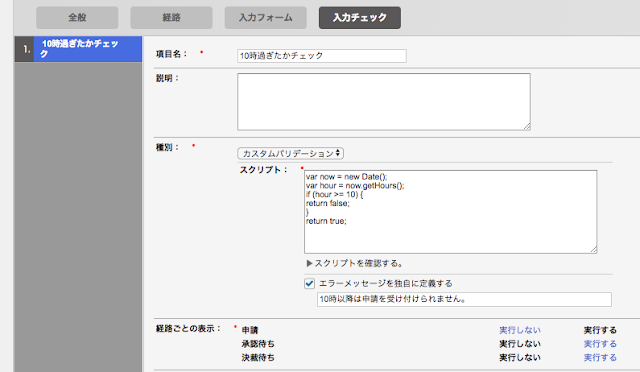Toggle the エラーメッセージを独自に定義する checkbox
Screen dimensions: 640x372
pyautogui.click(x=309, y=283)
